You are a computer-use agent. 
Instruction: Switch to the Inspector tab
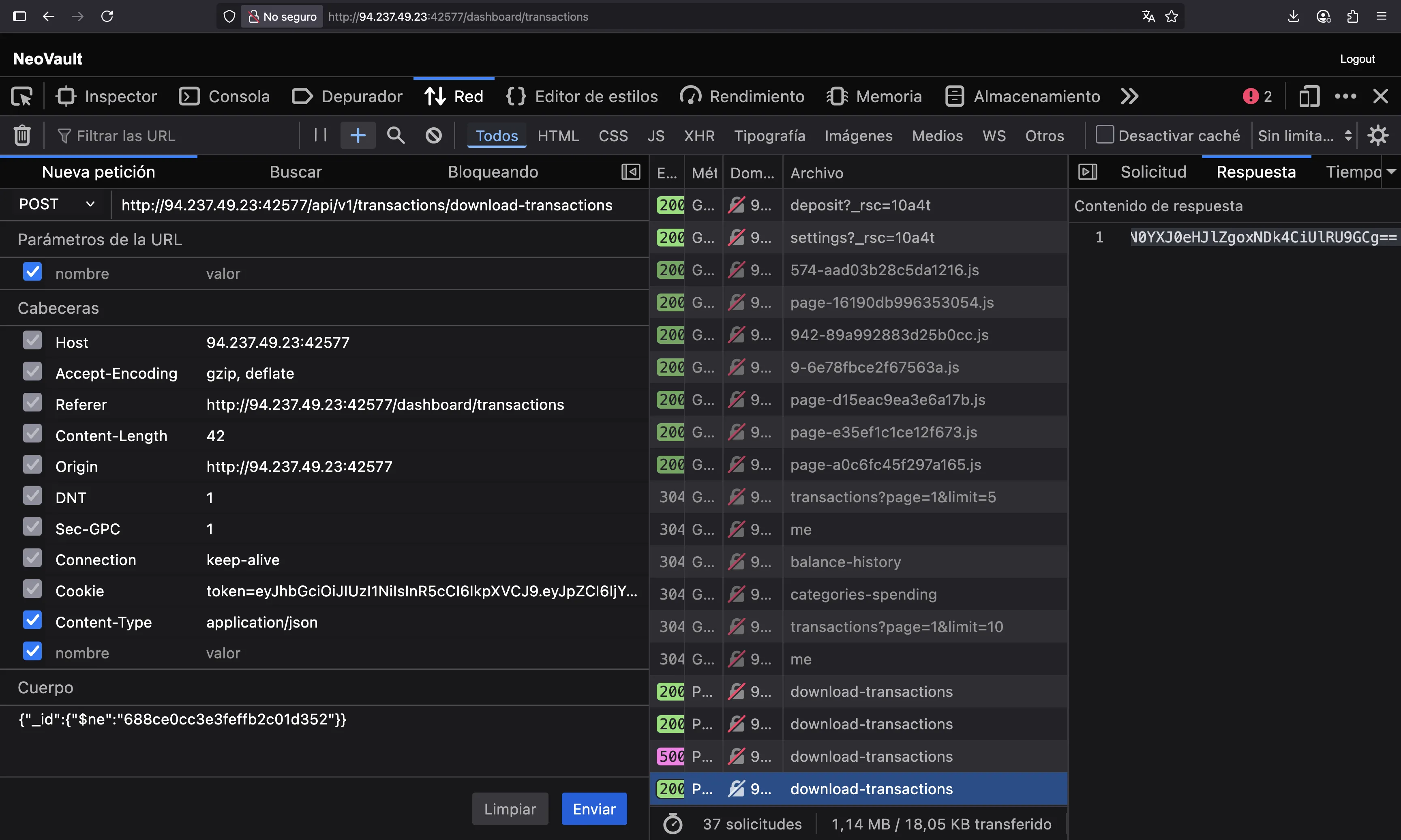(106, 97)
